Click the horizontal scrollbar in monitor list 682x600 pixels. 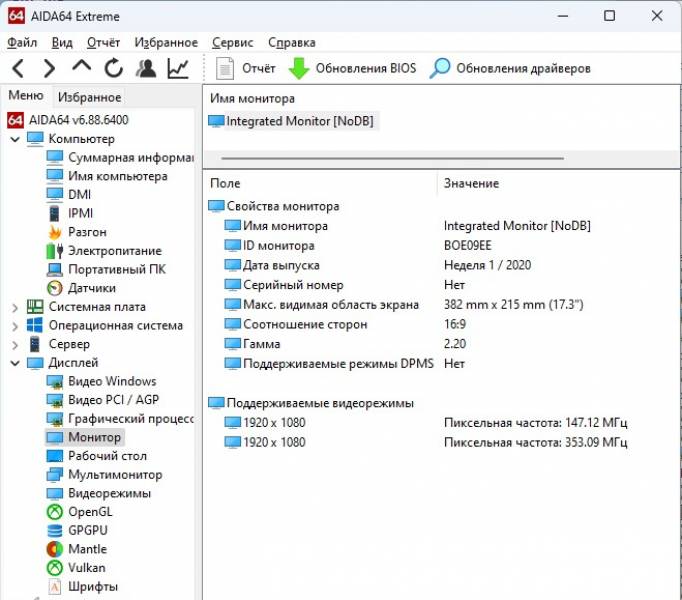[392, 158]
